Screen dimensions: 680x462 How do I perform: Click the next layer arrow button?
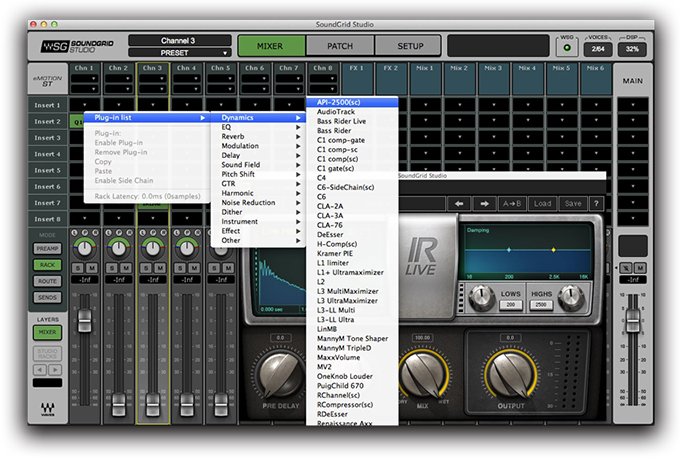[x=55, y=370]
